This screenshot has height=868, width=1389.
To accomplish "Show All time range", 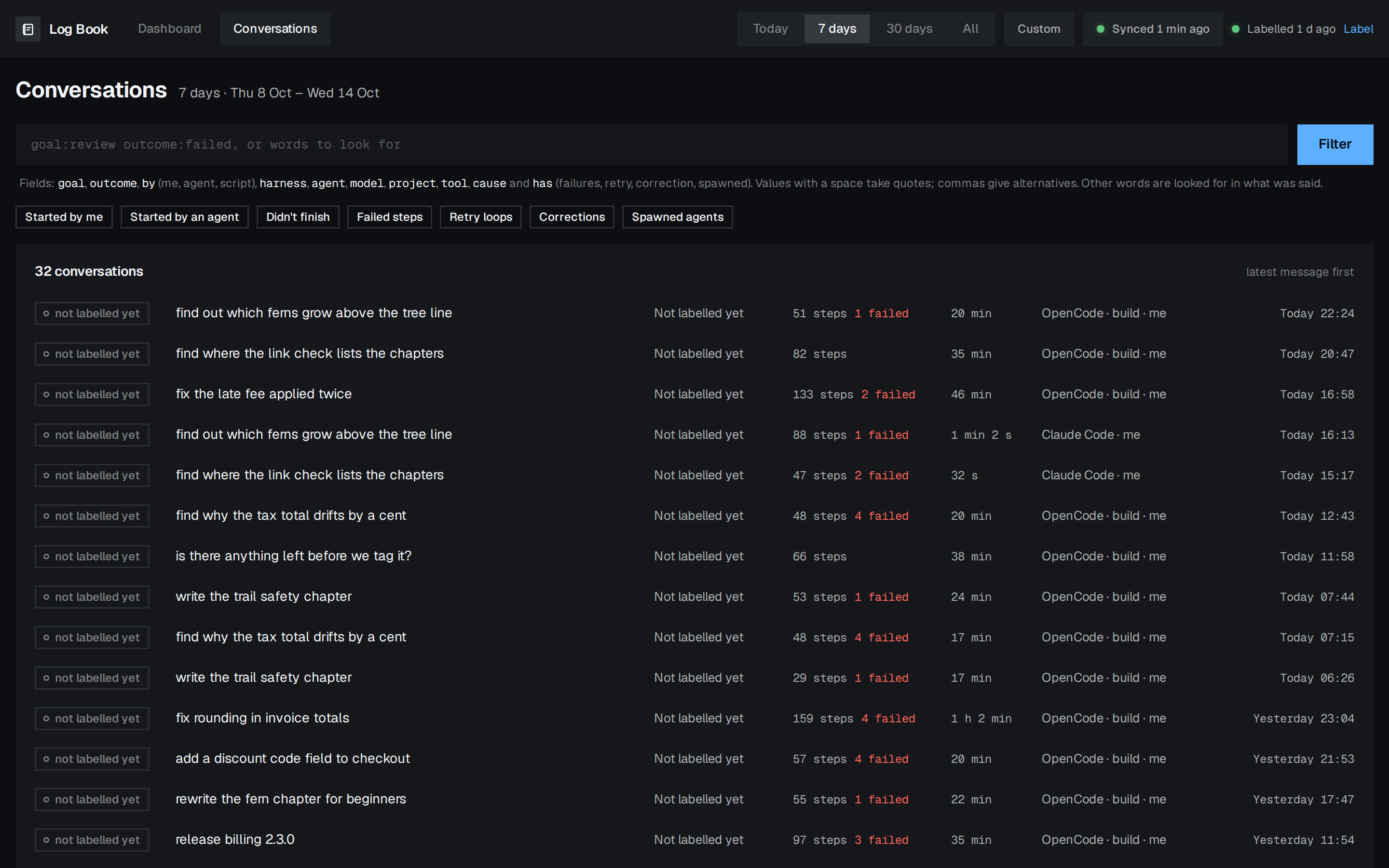I will (x=970, y=29).
